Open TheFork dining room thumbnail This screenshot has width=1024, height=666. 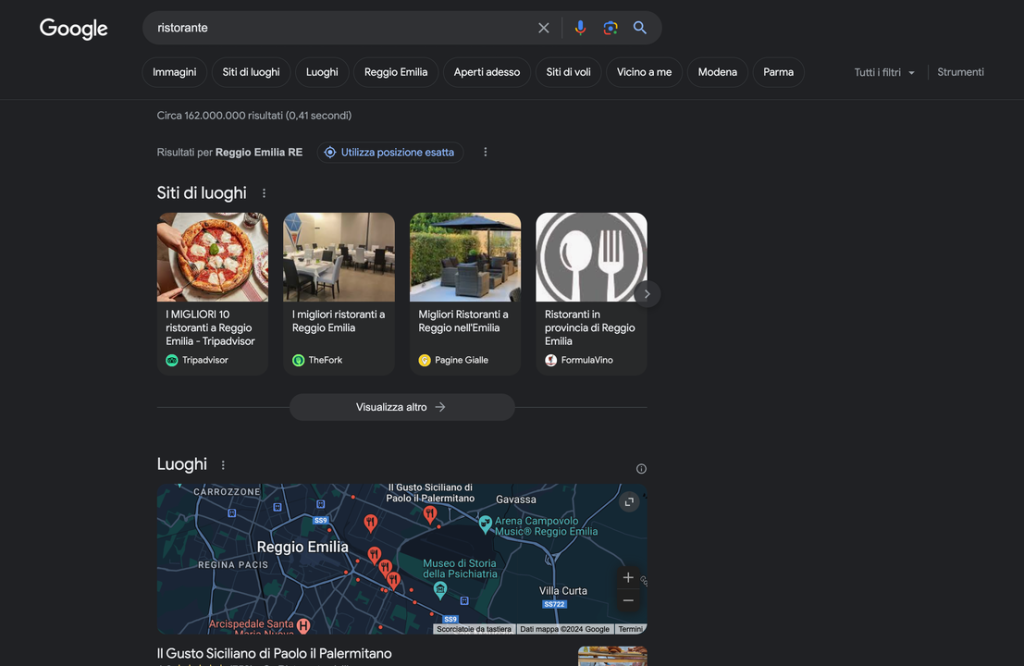click(339, 257)
